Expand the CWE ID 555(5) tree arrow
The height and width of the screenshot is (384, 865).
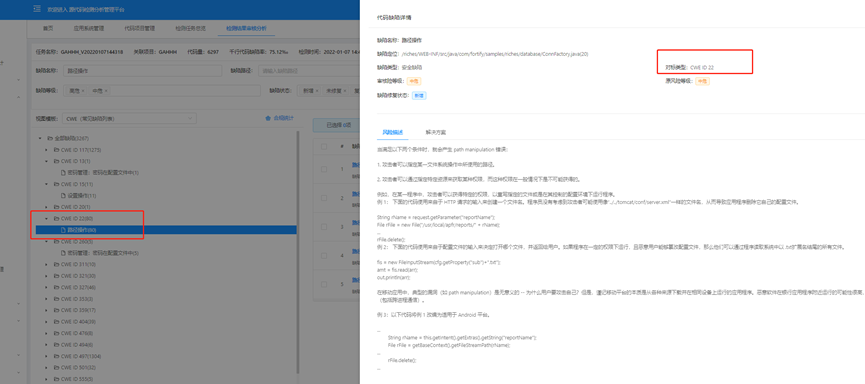click(46, 378)
